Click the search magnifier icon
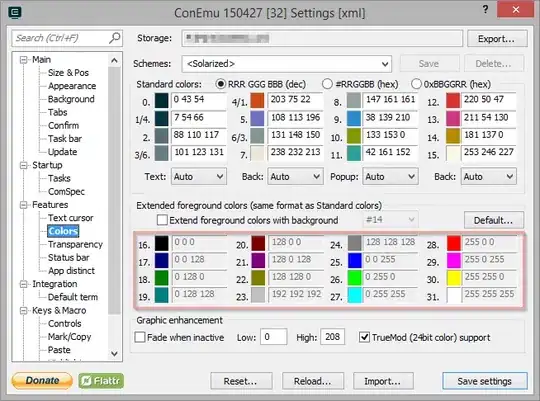 point(115,38)
